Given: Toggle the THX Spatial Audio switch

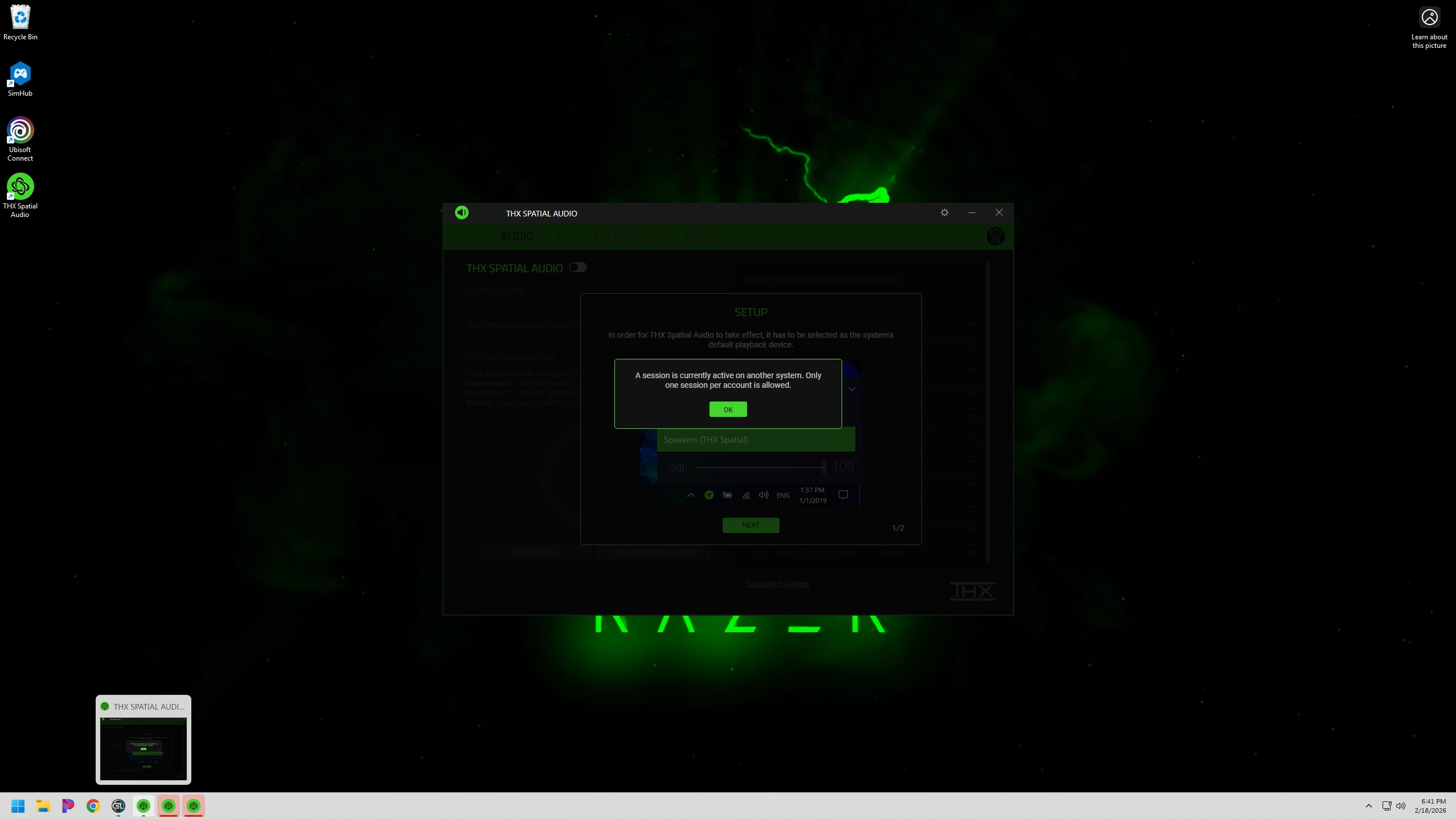Looking at the screenshot, I should pyautogui.click(x=577, y=268).
